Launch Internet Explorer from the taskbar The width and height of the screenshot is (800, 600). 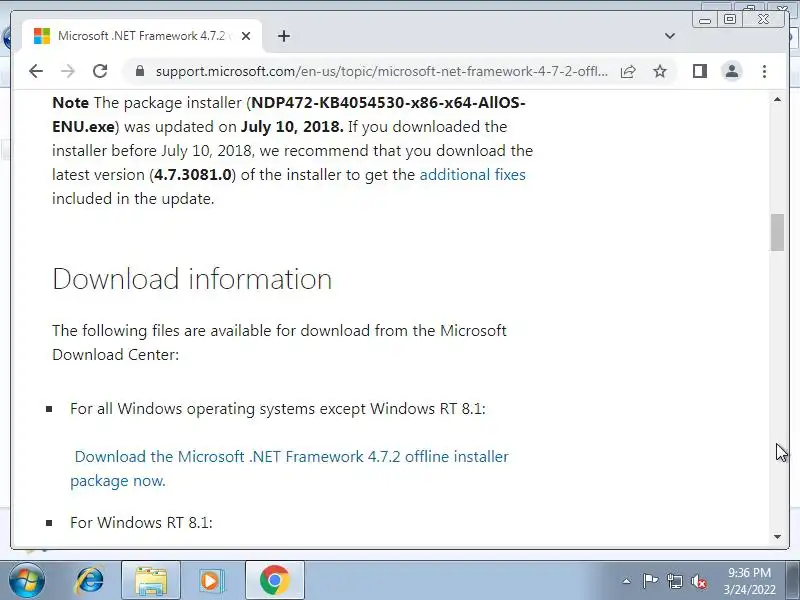[90, 581]
